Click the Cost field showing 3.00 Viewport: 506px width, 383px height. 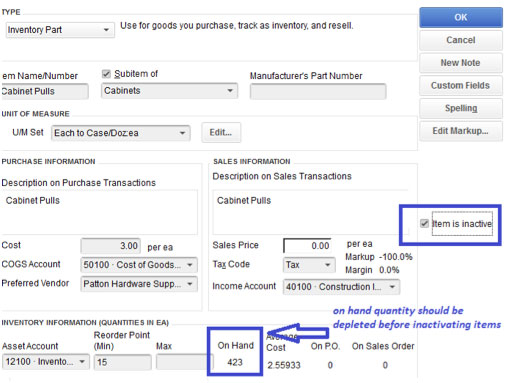click(x=110, y=246)
